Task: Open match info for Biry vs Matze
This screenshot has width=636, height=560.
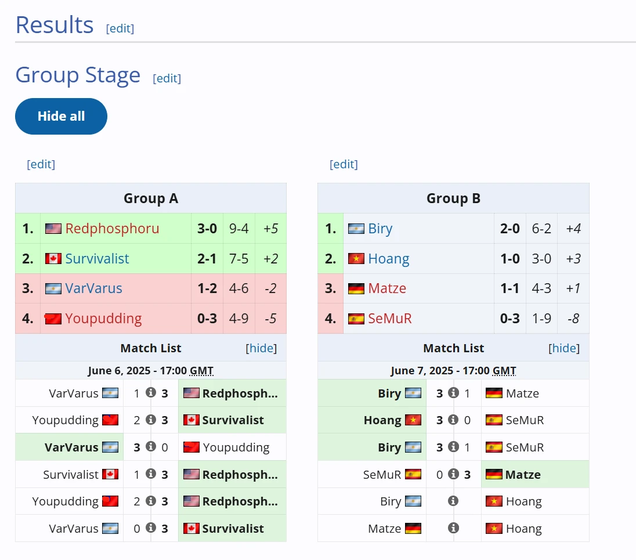Action: coord(453,393)
